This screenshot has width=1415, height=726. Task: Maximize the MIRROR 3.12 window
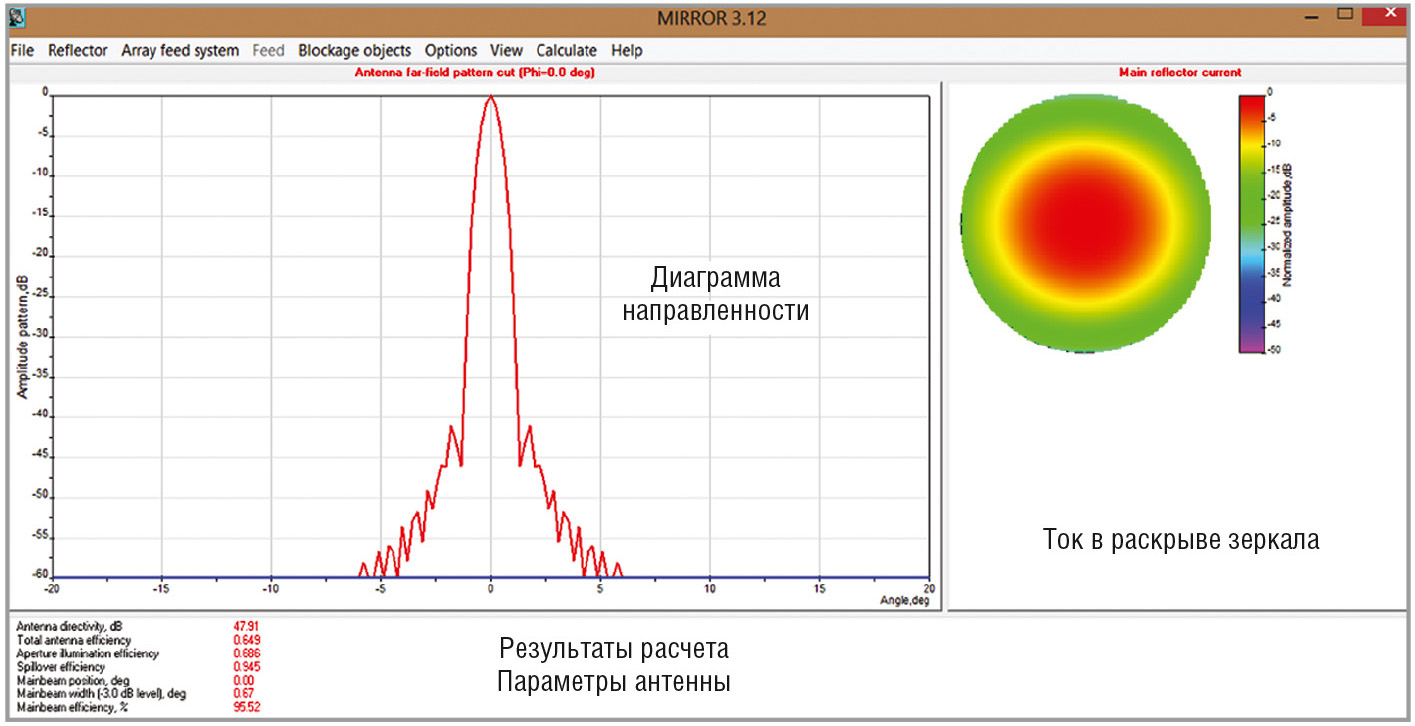coord(1345,15)
